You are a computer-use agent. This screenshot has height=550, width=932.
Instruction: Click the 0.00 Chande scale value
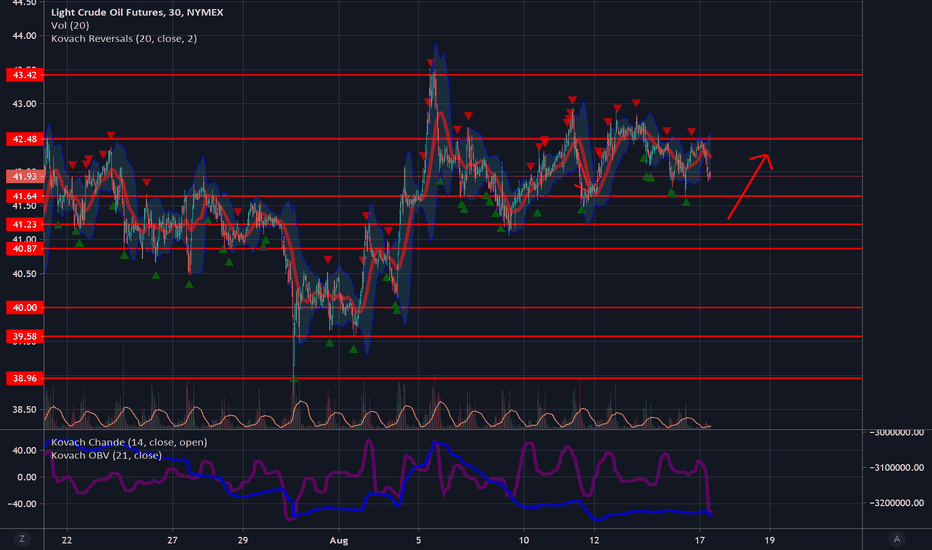pyautogui.click(x=27, y=477)
